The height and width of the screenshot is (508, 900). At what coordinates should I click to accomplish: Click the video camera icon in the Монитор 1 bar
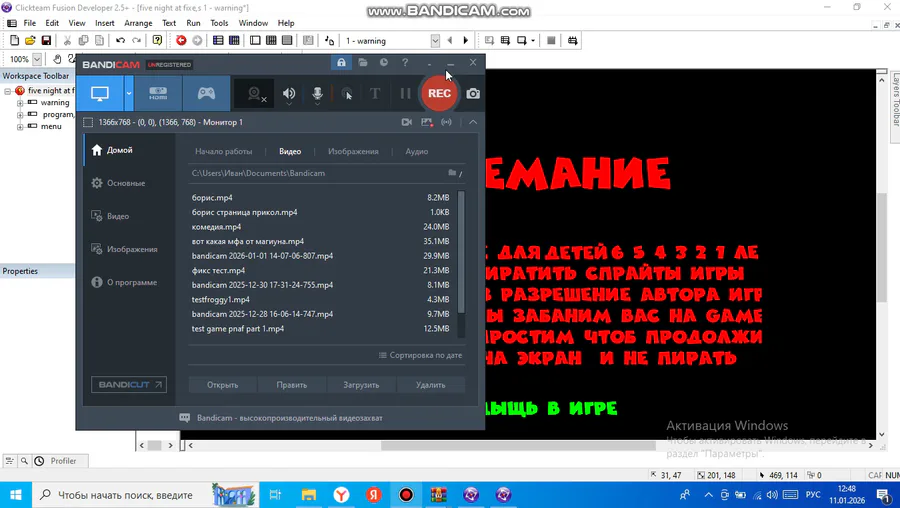click(x=406, y=122)
